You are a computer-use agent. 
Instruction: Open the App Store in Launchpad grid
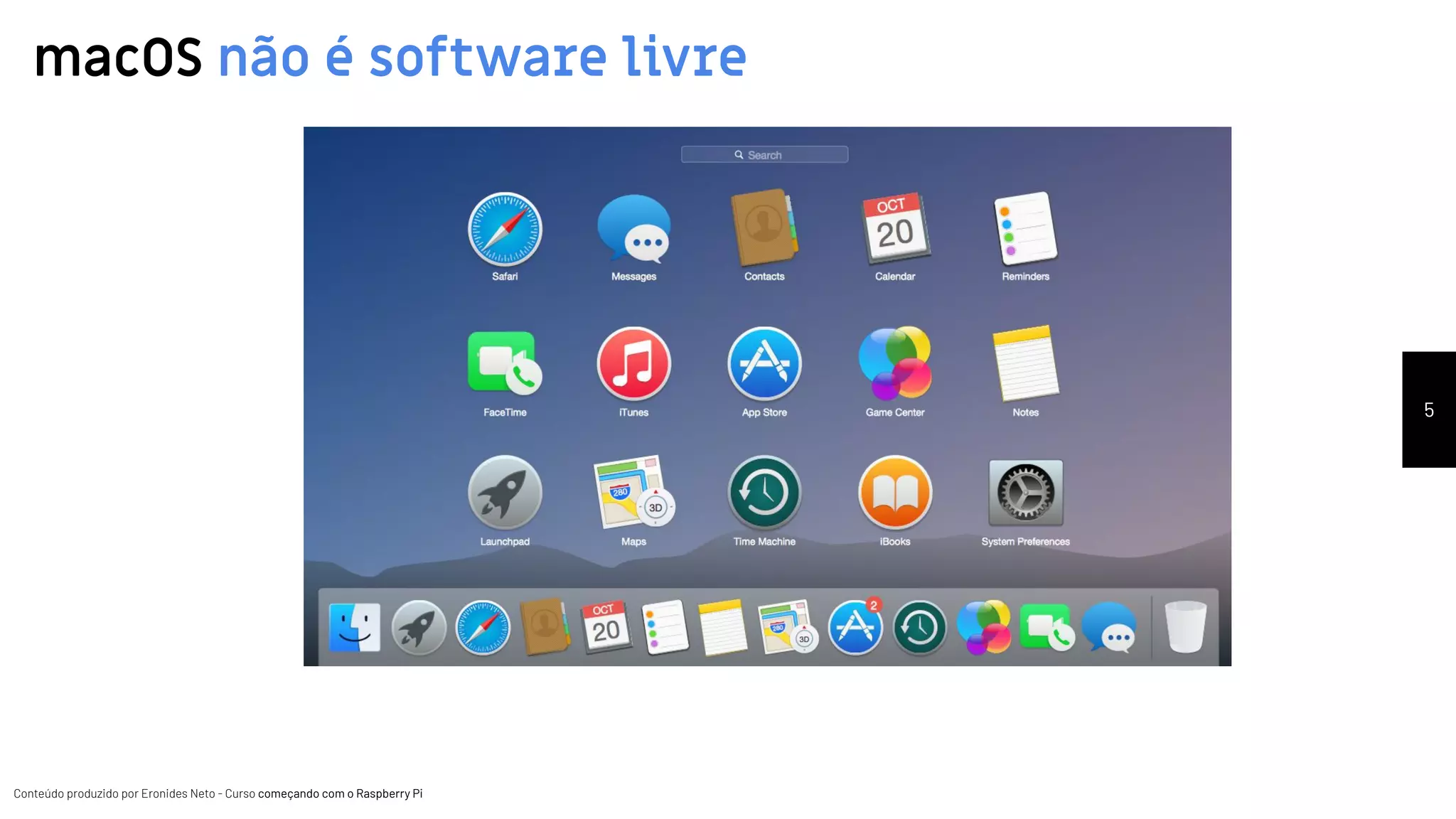(764, 363)
